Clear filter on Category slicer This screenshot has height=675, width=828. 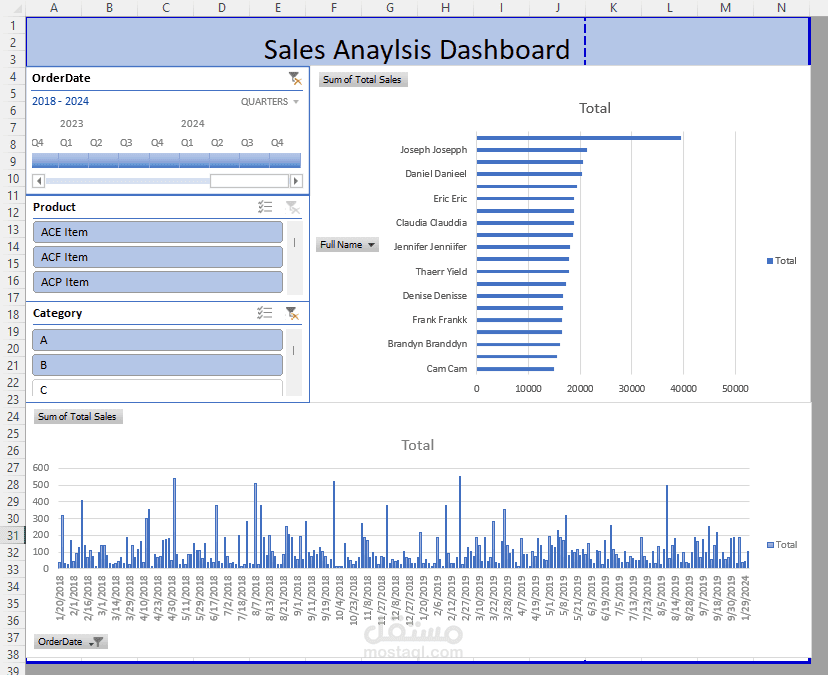coord(293,313)
